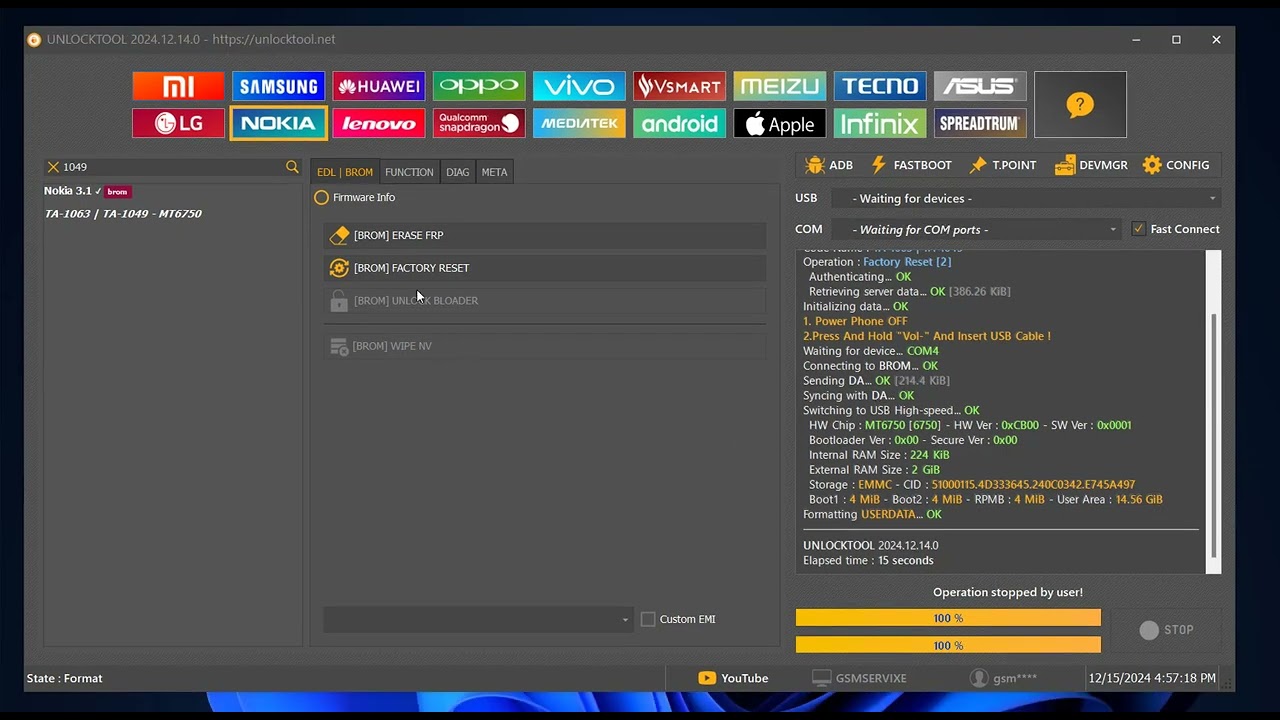Select the Infinix brand tile
Viewport: 1280px width, 720px height.
(880, 124)
